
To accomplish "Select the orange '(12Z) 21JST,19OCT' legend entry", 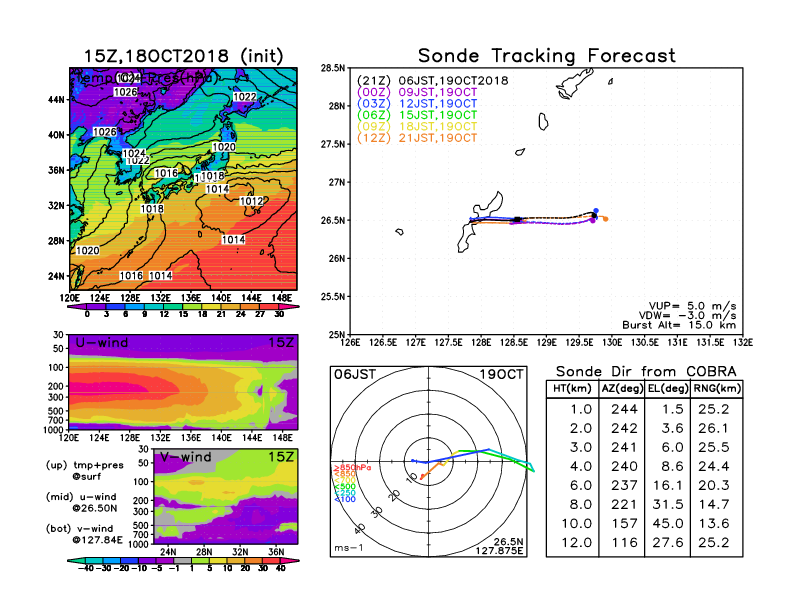I will pyautogui.click(x=417, y=138).
